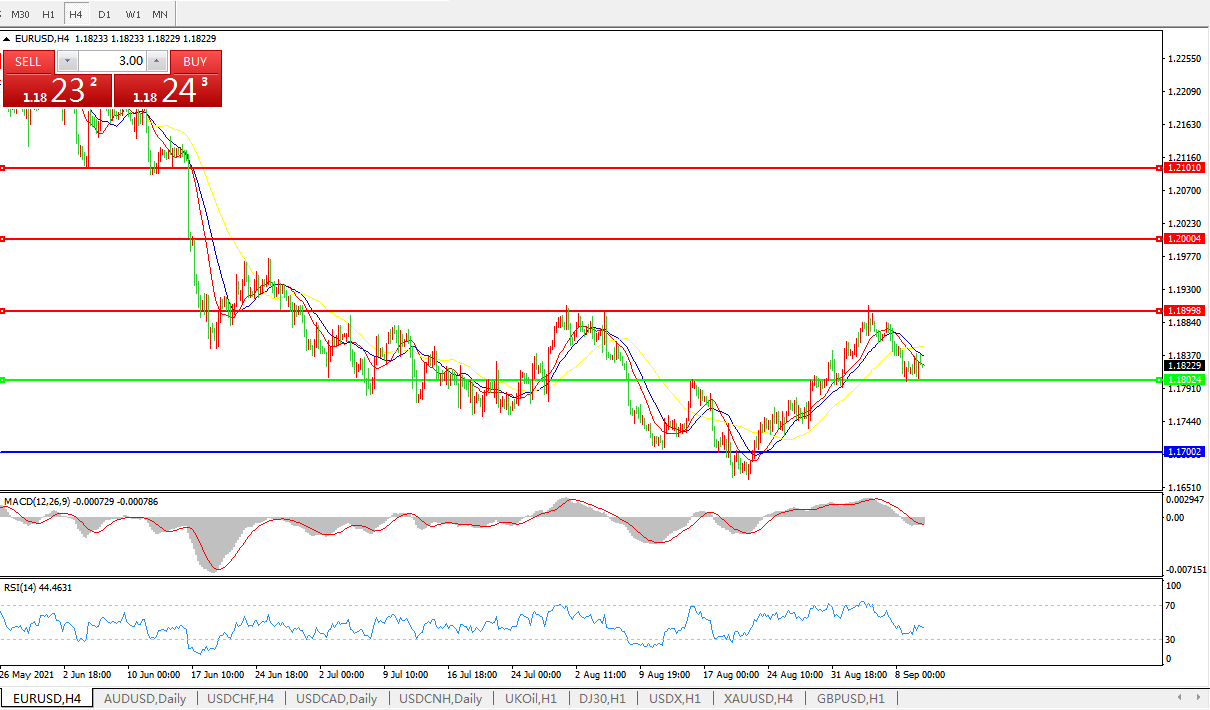Image resolution: width=1210 pixels, height=710 pixels.
Task: Open the UKOil,H1 chart tab
Action: (x=531, y=699)
